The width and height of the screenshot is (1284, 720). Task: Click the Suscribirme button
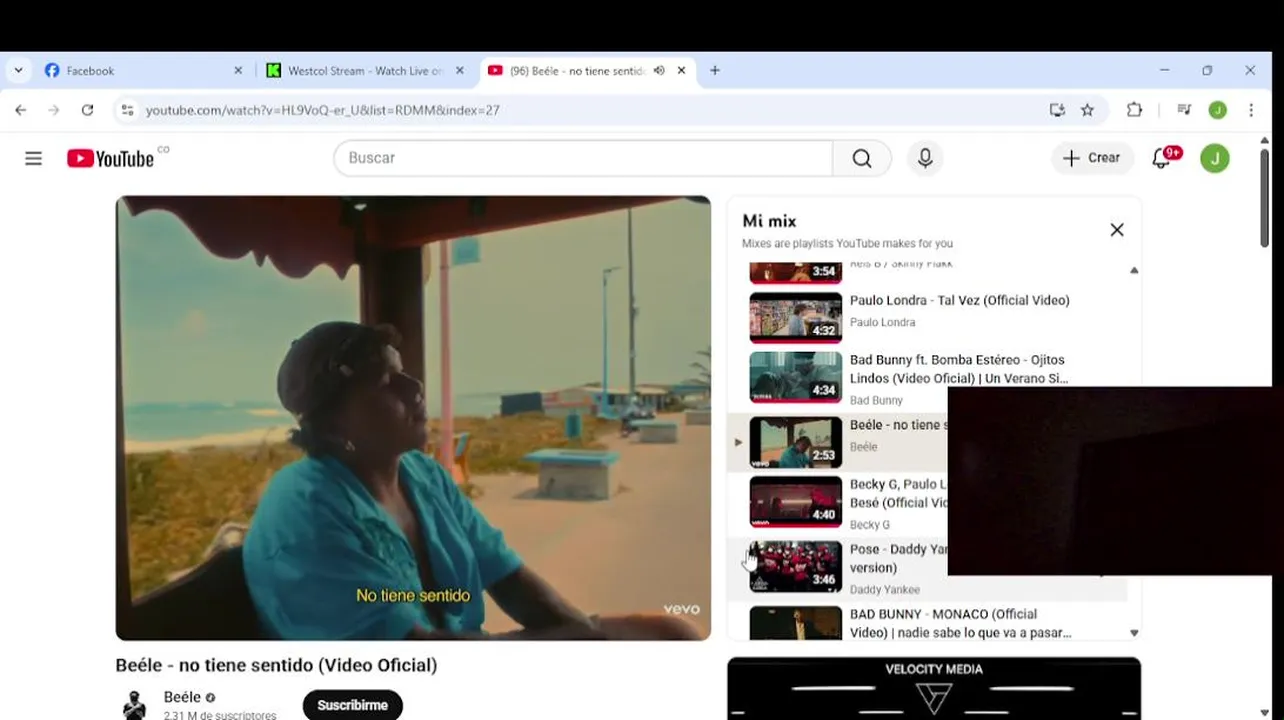pos(352,705)
